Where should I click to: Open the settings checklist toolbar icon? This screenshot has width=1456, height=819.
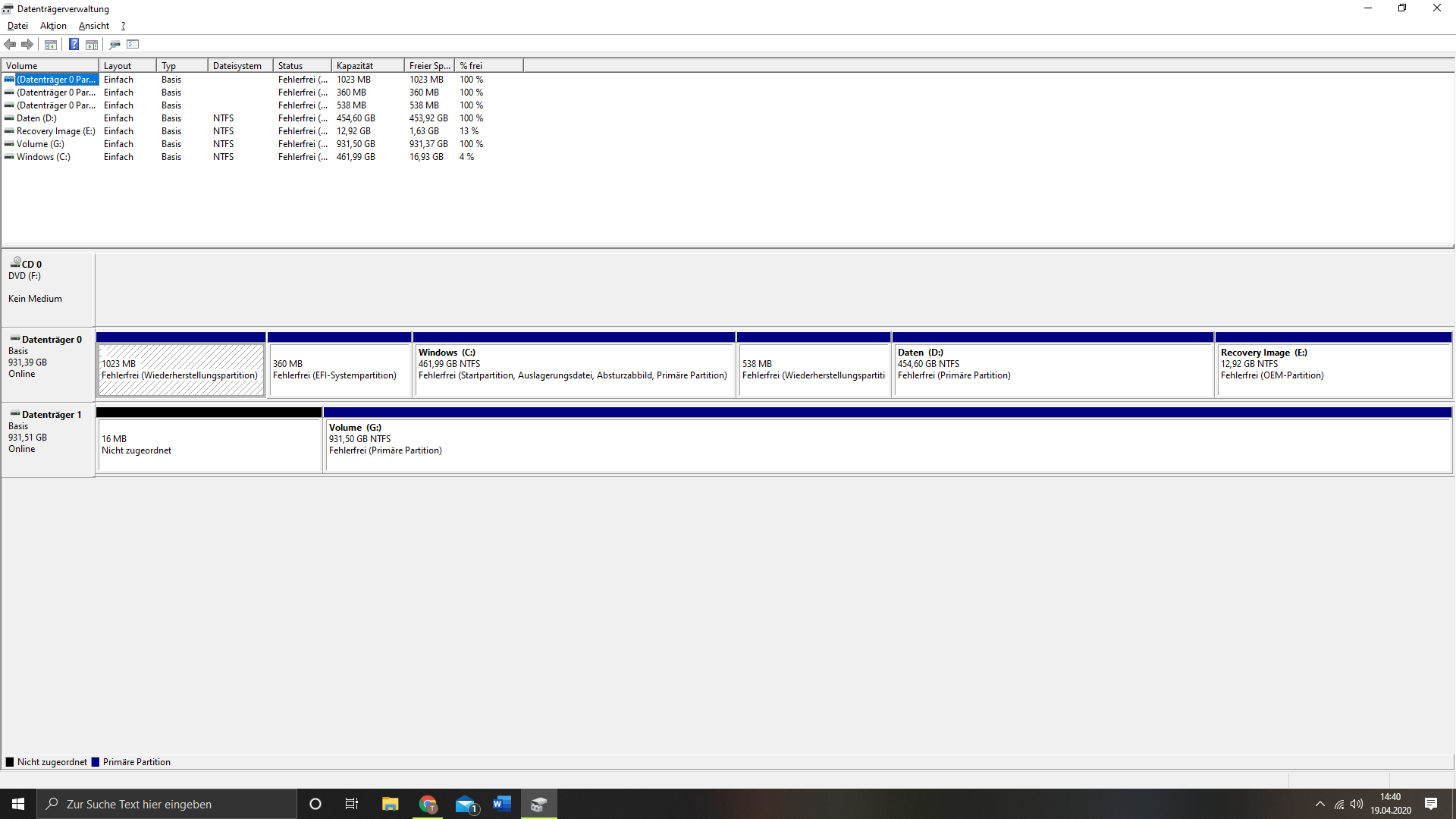point(133,44)
